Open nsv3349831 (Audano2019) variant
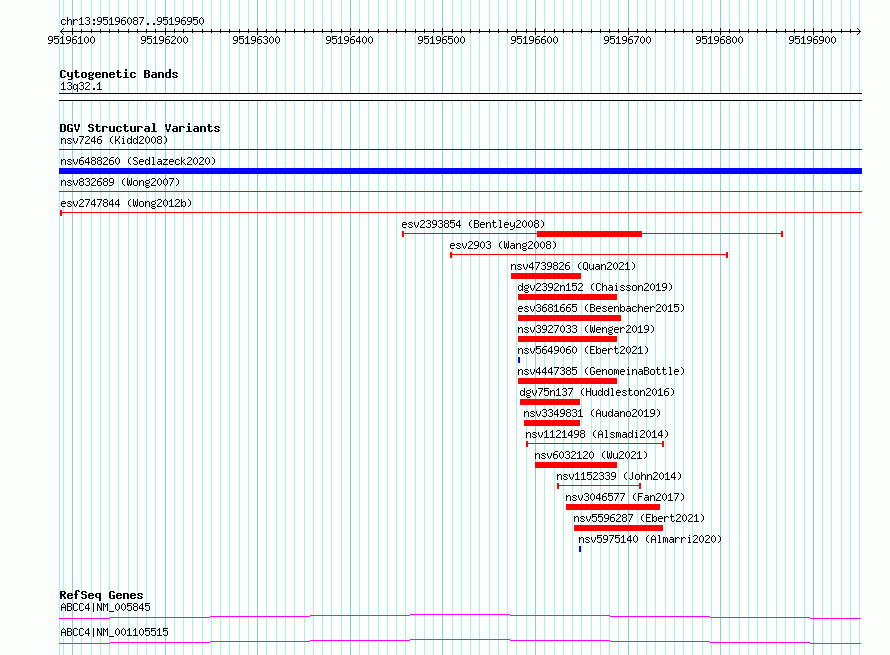 tap(592, 413)
